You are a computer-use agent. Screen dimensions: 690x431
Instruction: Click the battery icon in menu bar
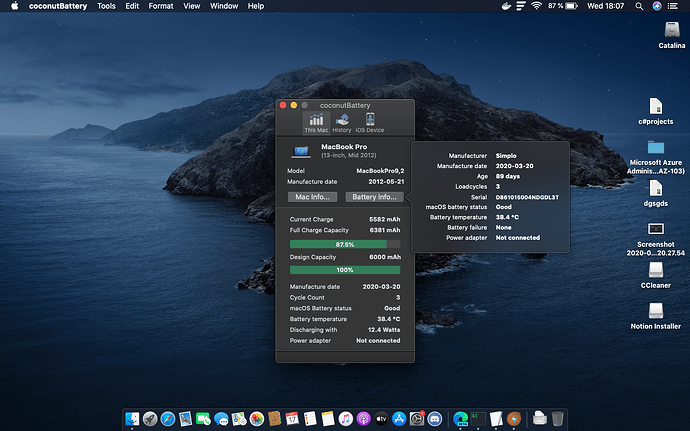(572, 6)
